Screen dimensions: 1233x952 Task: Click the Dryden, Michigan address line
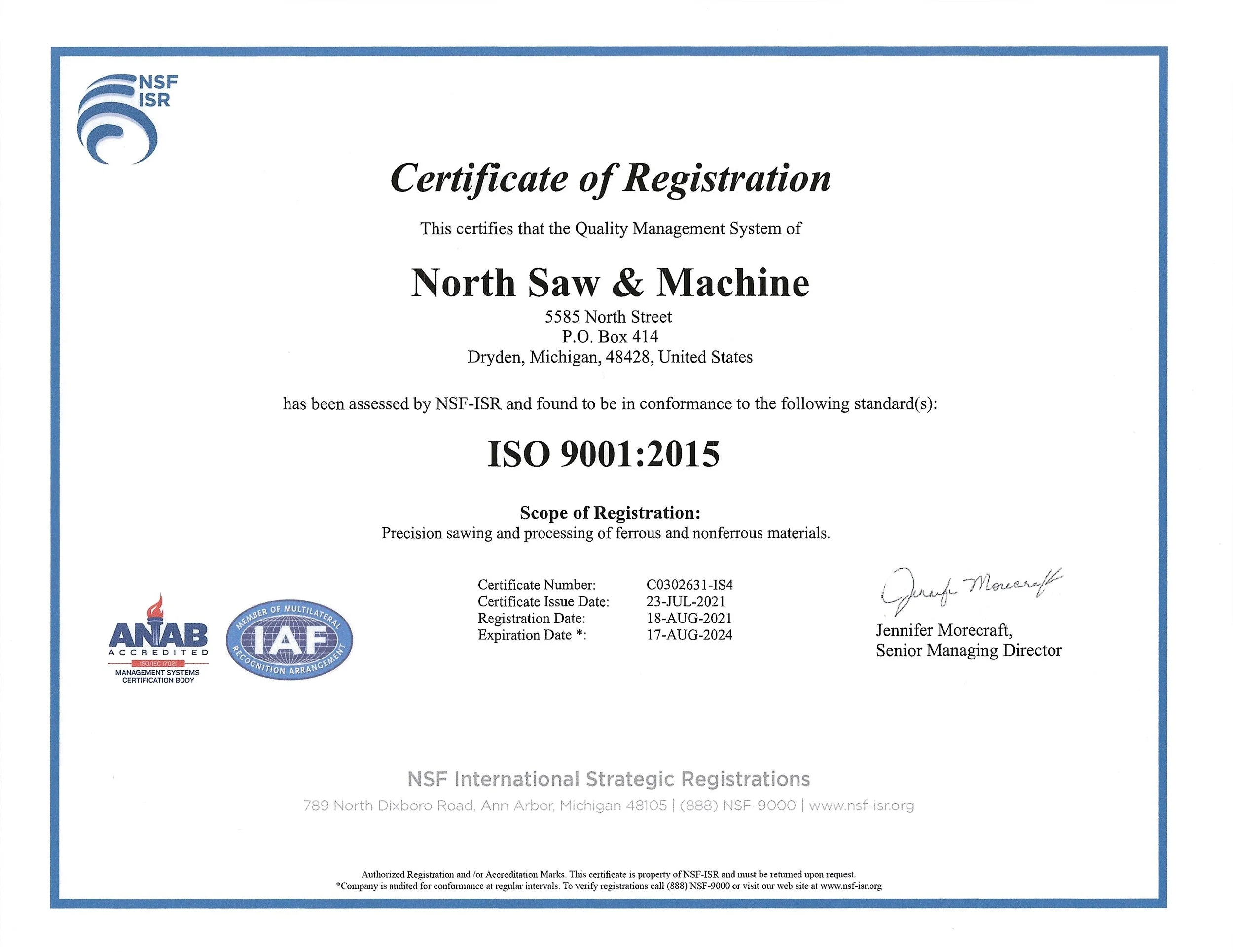610,358
